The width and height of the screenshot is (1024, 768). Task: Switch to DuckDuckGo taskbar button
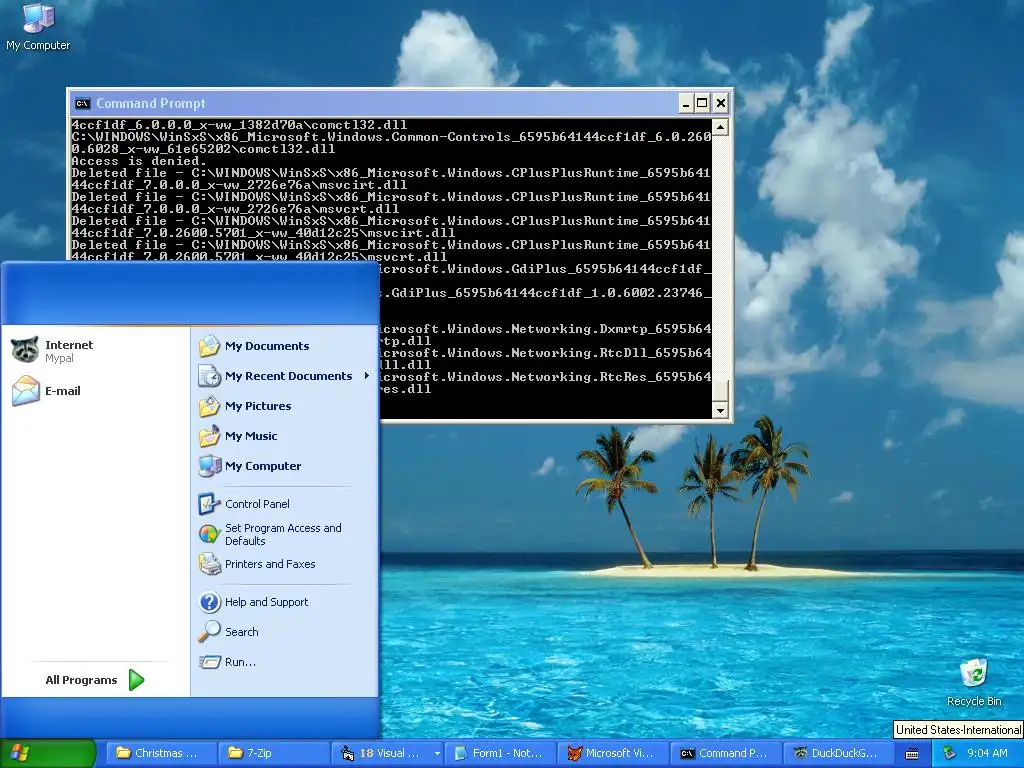(839, 754)
